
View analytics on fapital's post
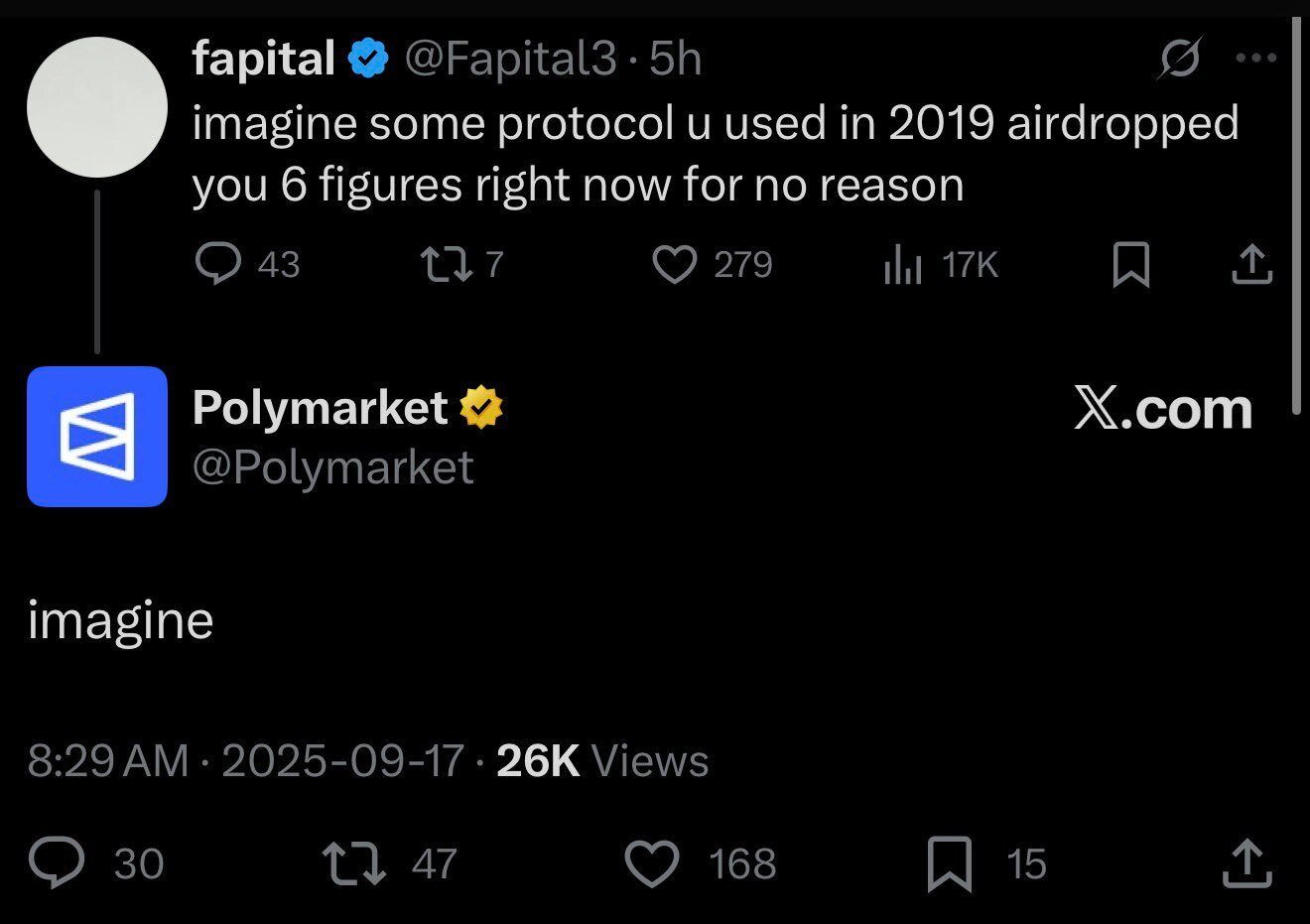pyautogui.click(x=903, y=265)
